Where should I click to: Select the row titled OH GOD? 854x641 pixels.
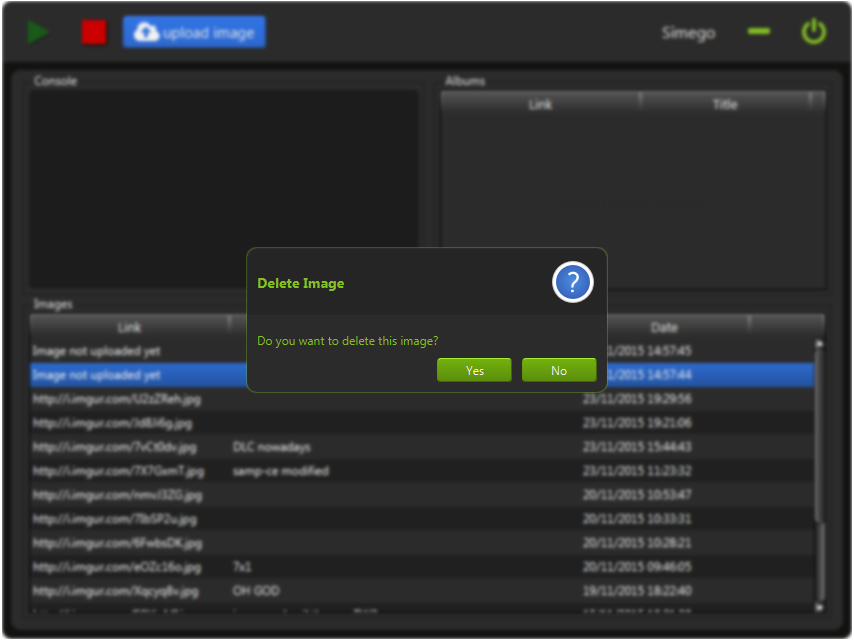422,590
